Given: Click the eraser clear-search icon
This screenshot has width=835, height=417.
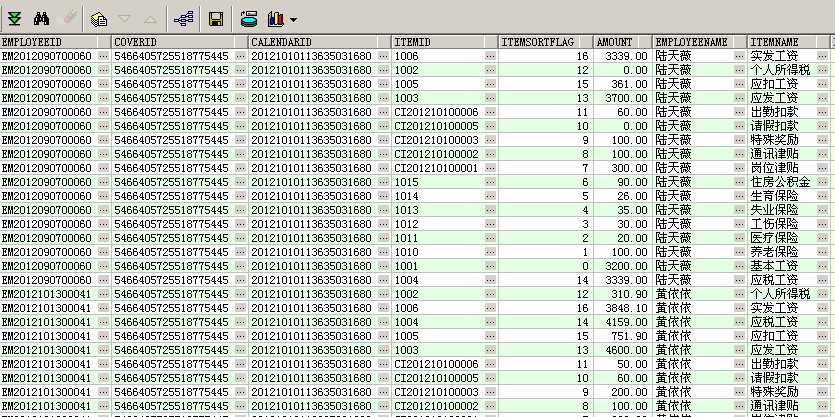Looking at the screenshot, I should (70, 19).
